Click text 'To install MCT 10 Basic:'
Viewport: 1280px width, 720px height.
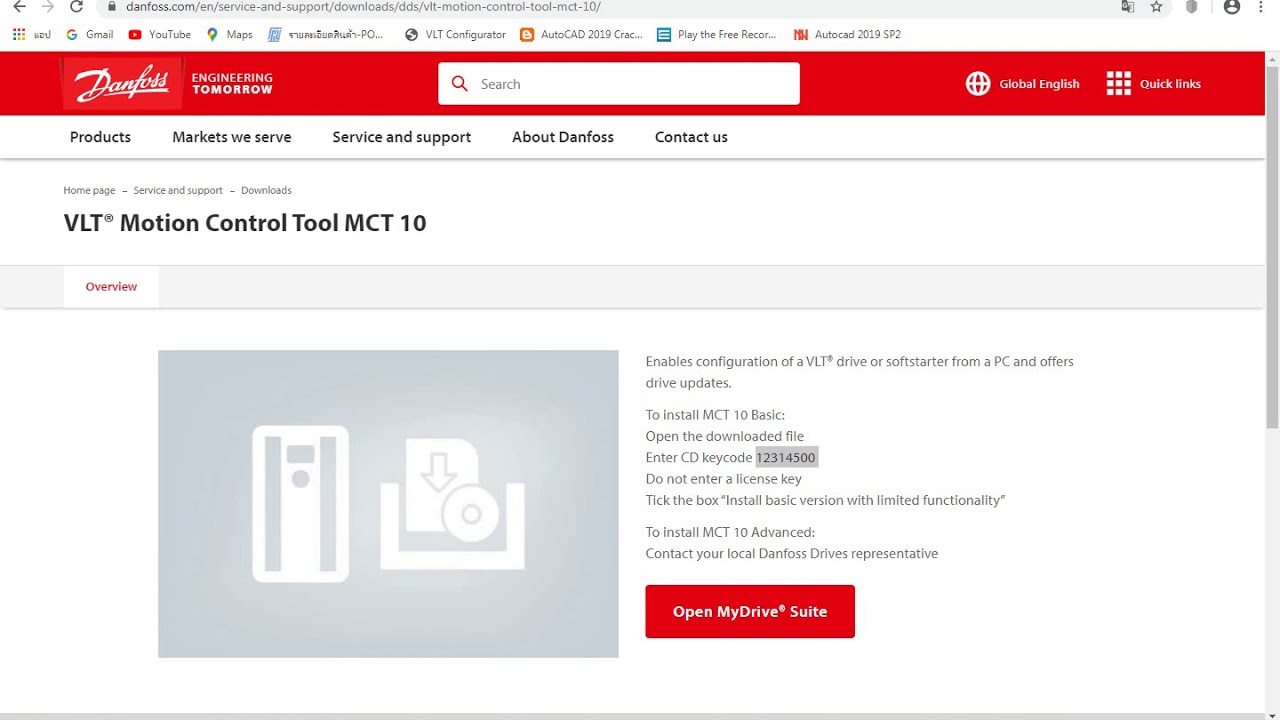[x=715, y=415]
